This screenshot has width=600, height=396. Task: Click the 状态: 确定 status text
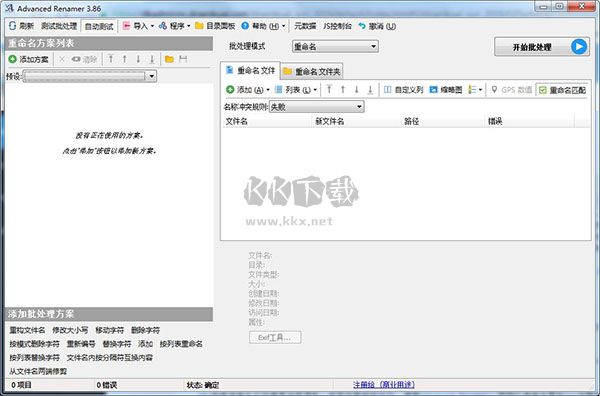pos(203,385)
